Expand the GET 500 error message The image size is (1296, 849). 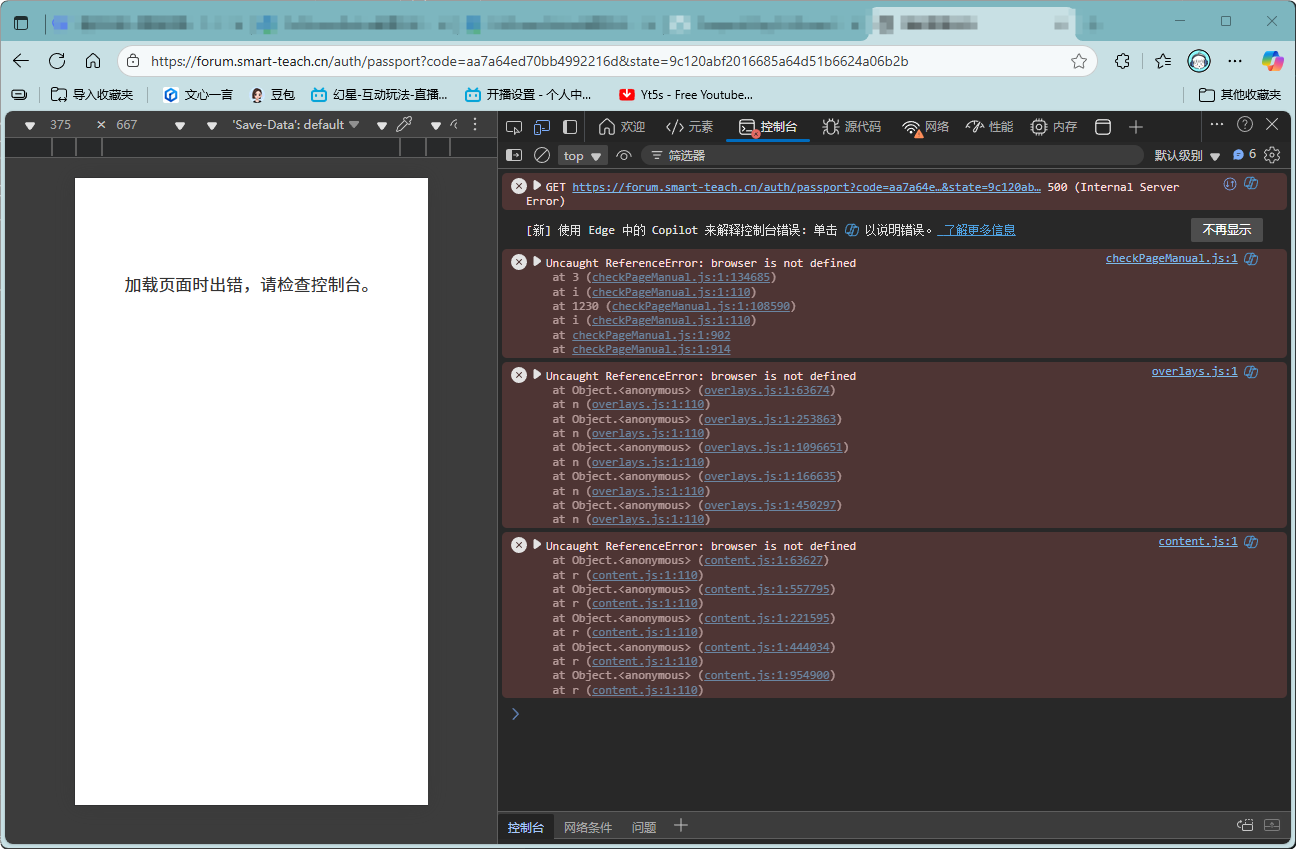coord(537,186)
